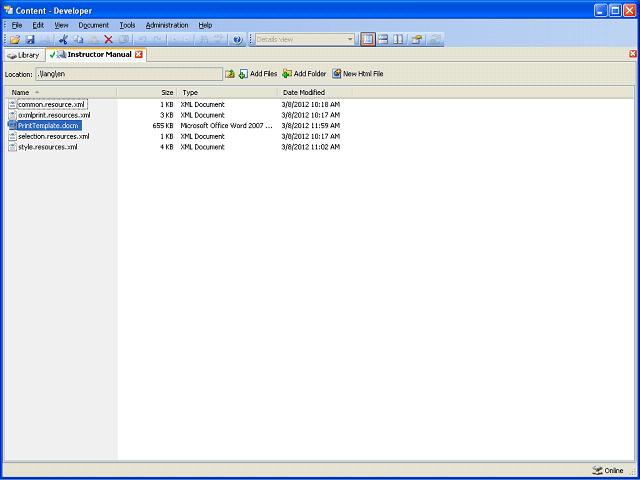Click the 3/8/2012 11:59 AM date cell

[x=311, y=126]
